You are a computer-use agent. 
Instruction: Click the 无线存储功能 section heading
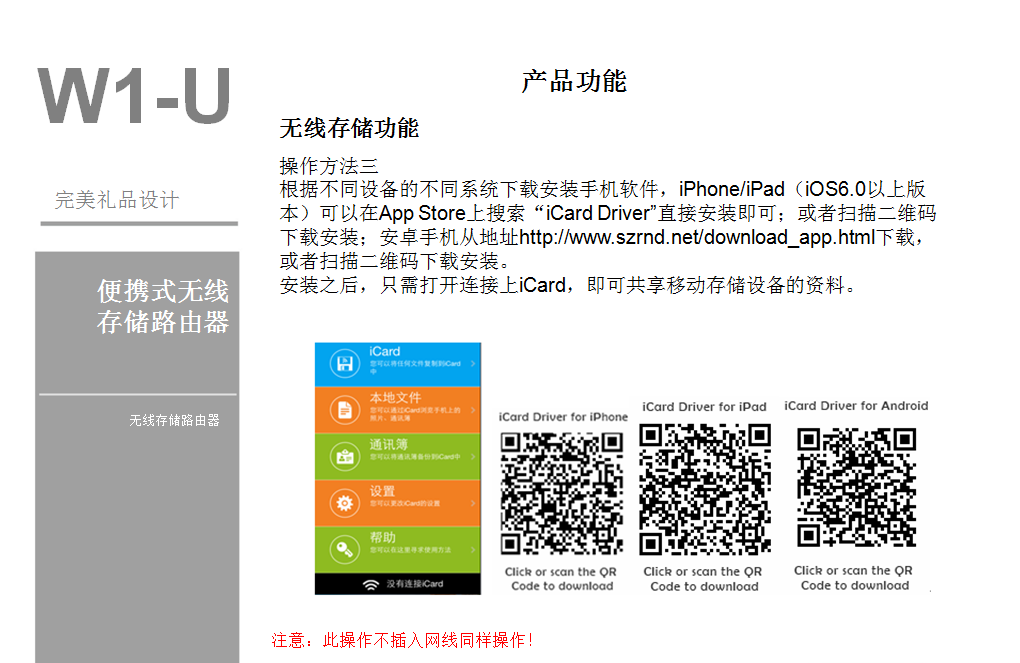(349, 128)
